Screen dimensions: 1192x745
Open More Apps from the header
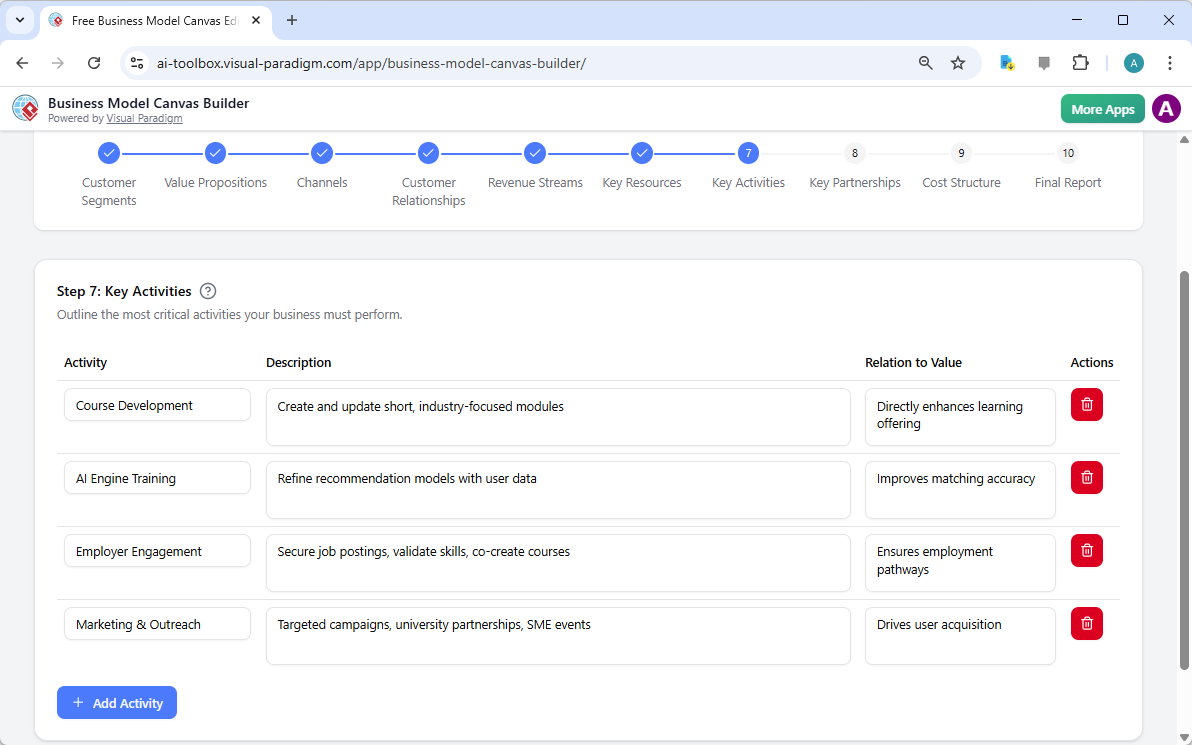(1102, 108)
